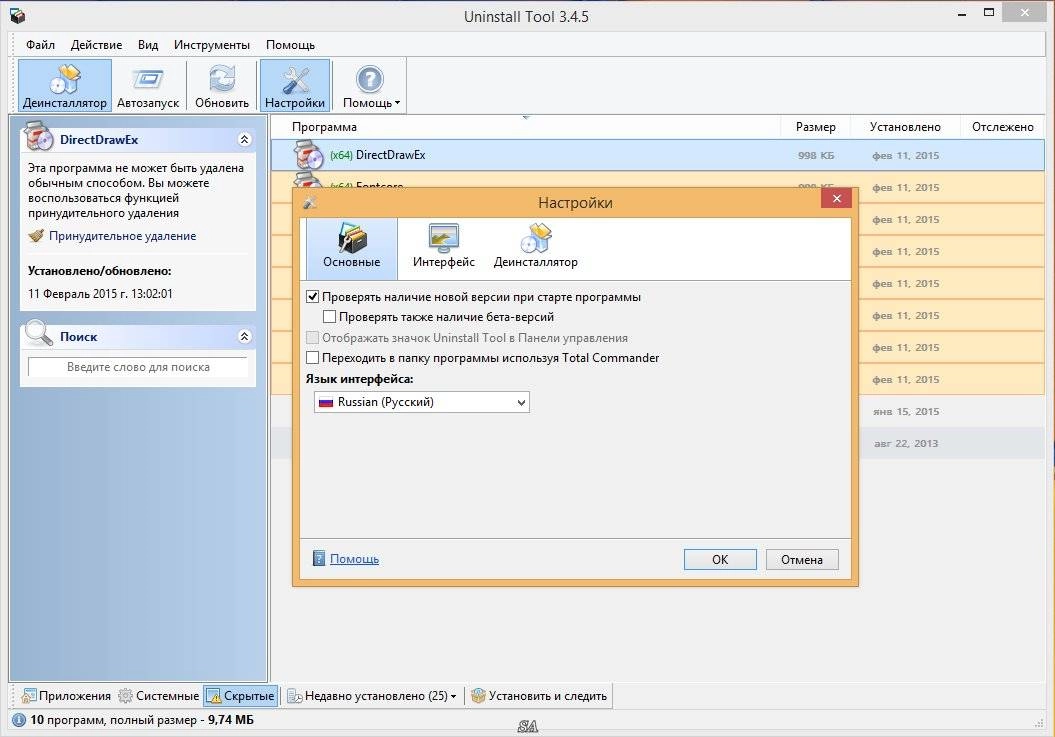Open Недавно установлено (25) dropdown
The width and height of the screenshot is (1055, 737).
372,696
